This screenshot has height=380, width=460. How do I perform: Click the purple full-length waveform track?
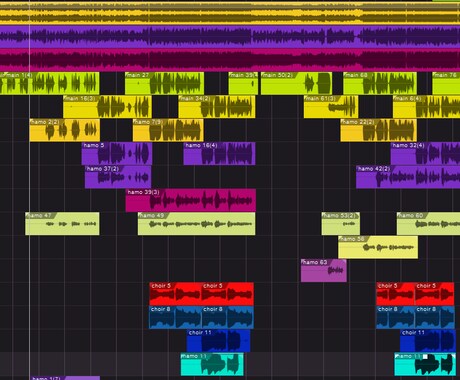tap(230, 37)
